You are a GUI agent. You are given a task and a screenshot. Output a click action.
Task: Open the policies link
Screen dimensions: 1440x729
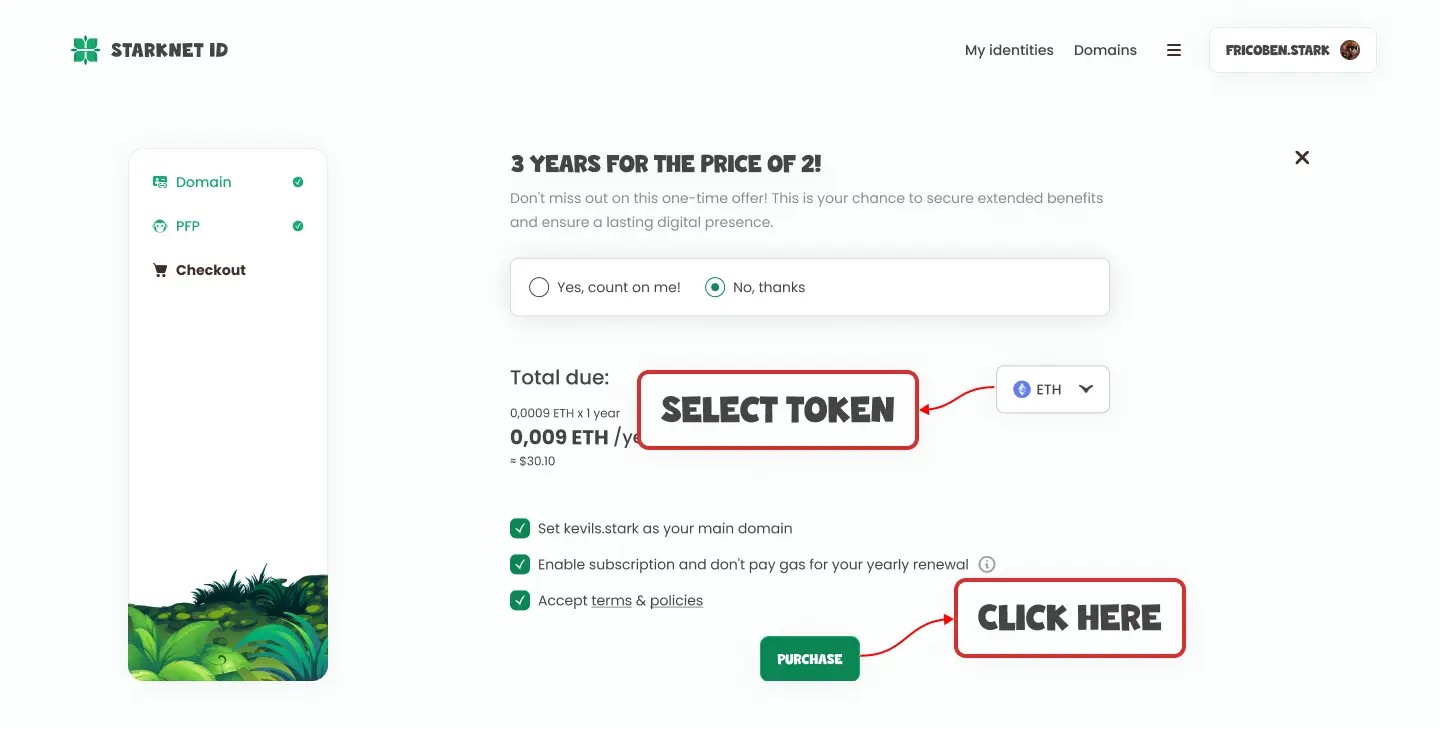tap(676, 600)
